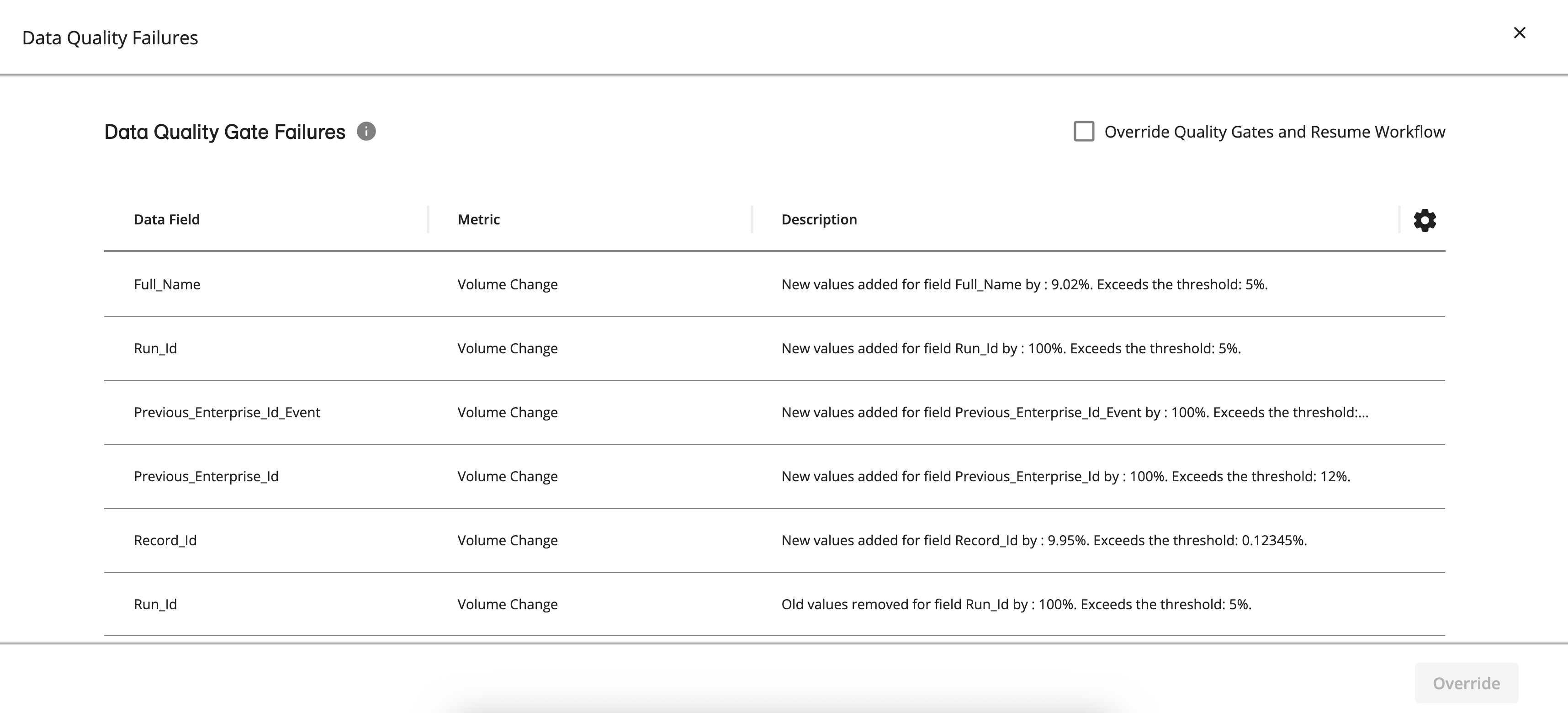Click the 'Old values removed for field Run_Id' description

(x=1017, y=604)
